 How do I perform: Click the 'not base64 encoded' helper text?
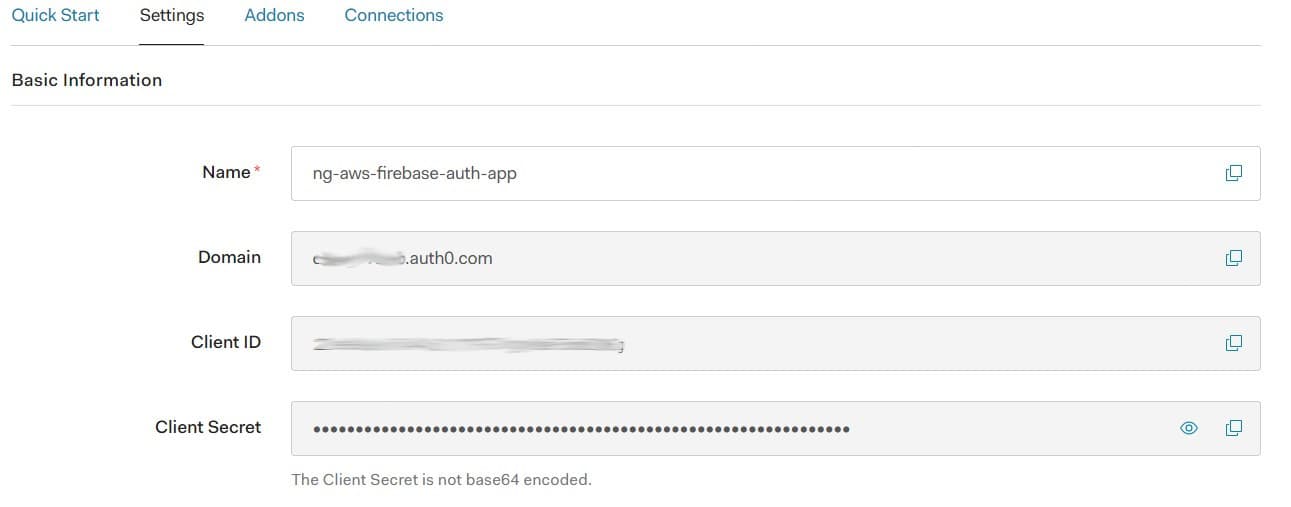click(x=441, y=480)
